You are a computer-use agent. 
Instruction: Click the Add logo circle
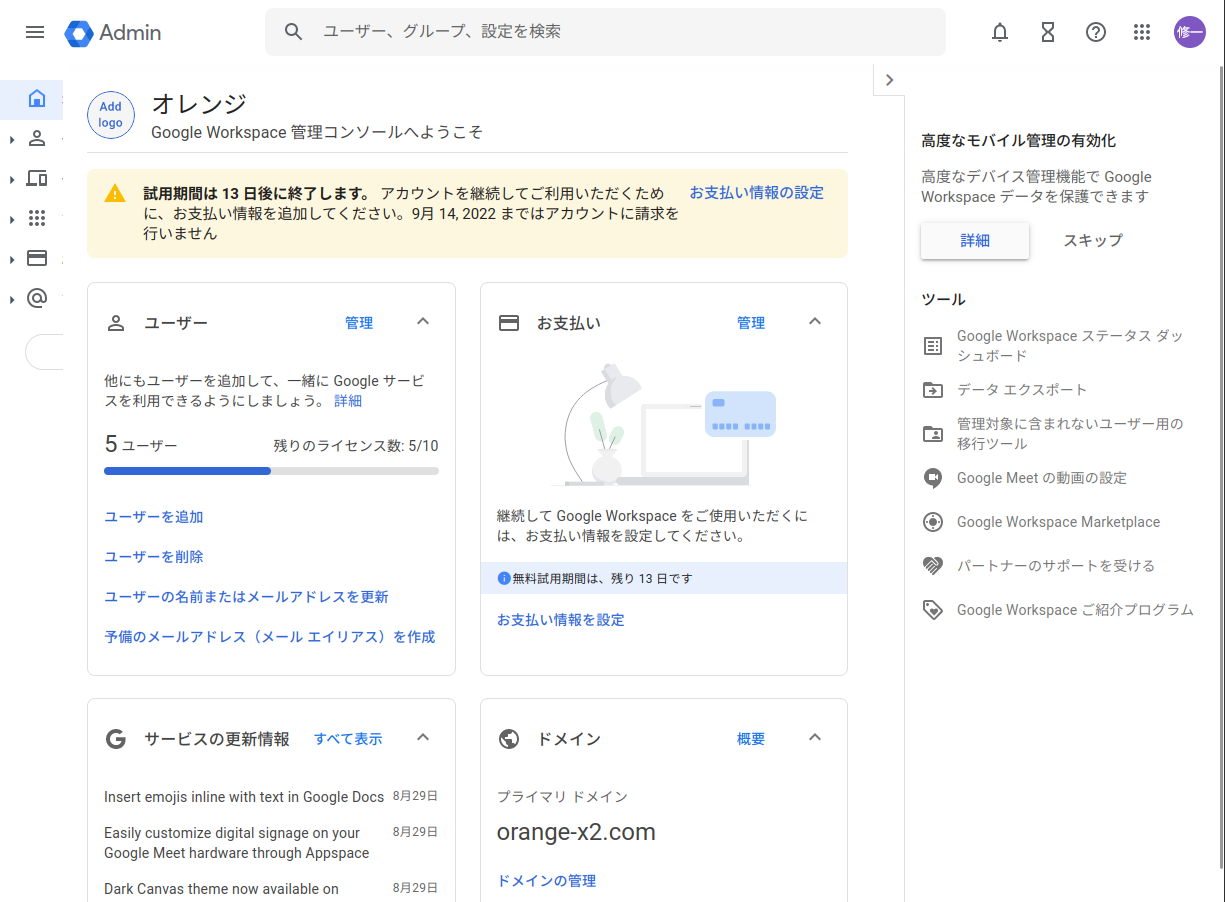point(111,114)
